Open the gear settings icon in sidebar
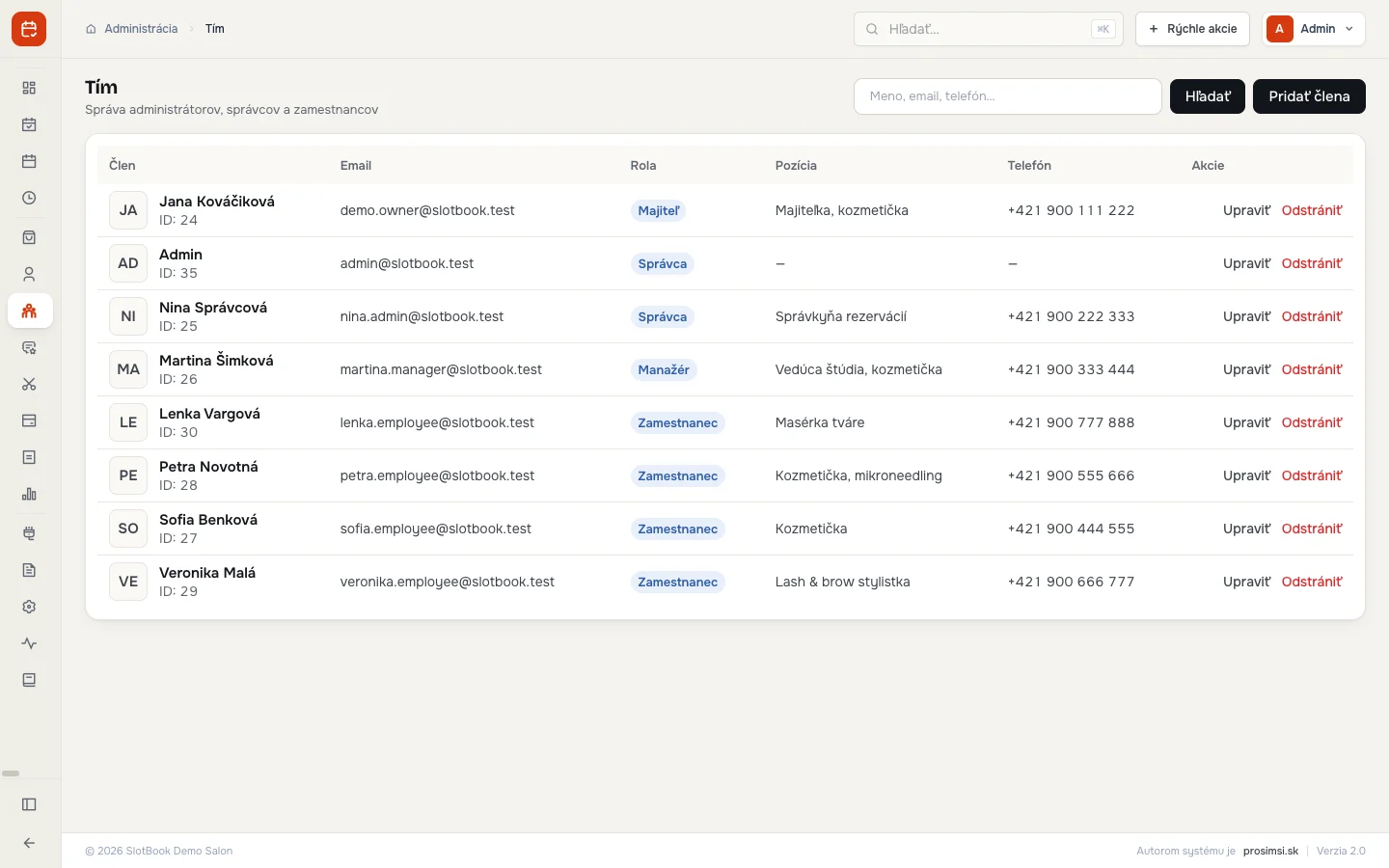This screenshot has width=1389, height=868. pos(29,607)
